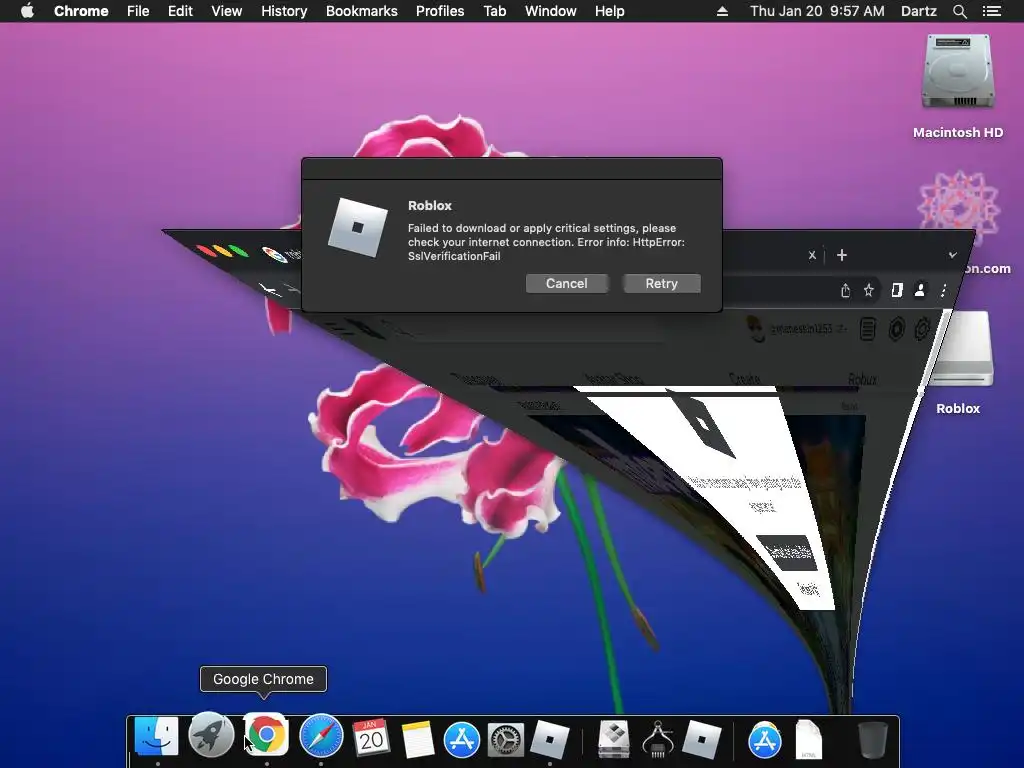The image size is (1024, 768).
Task: Click the Retry button in Roblox dialog
Action: click(x=662, y=283)
